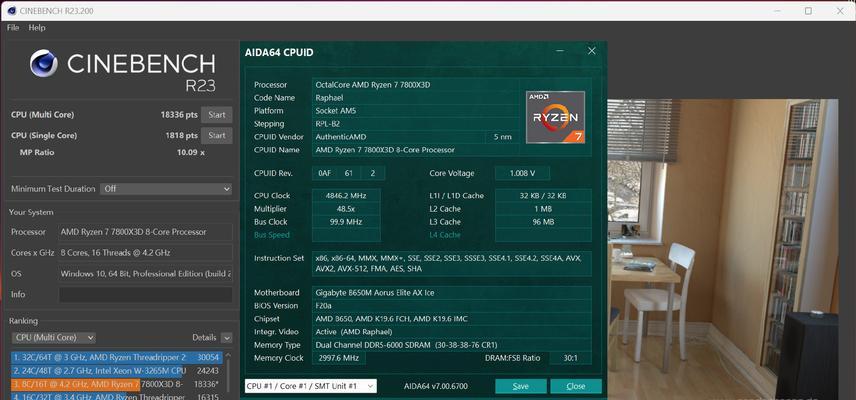
Task: Select the 16C/32T Threadripper ranking row
Action: click(x=116, y=397)
